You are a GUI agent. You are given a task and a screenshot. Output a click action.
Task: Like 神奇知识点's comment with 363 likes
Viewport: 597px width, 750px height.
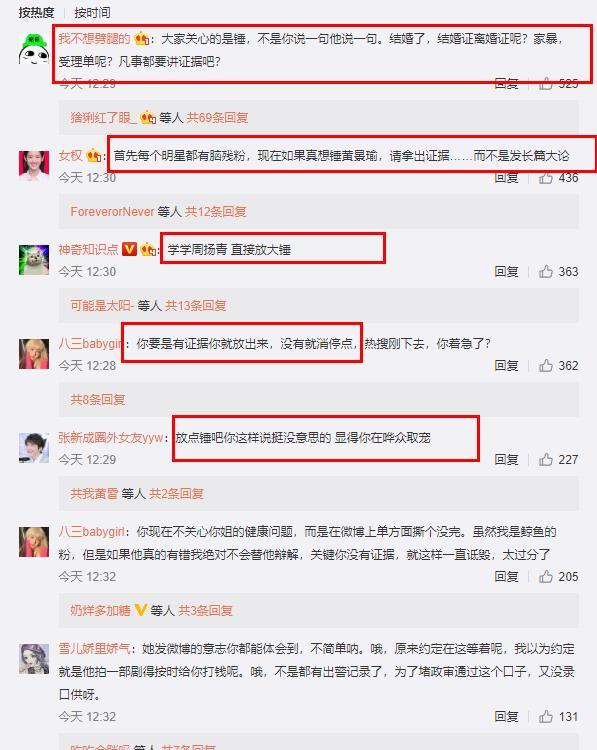546,272
